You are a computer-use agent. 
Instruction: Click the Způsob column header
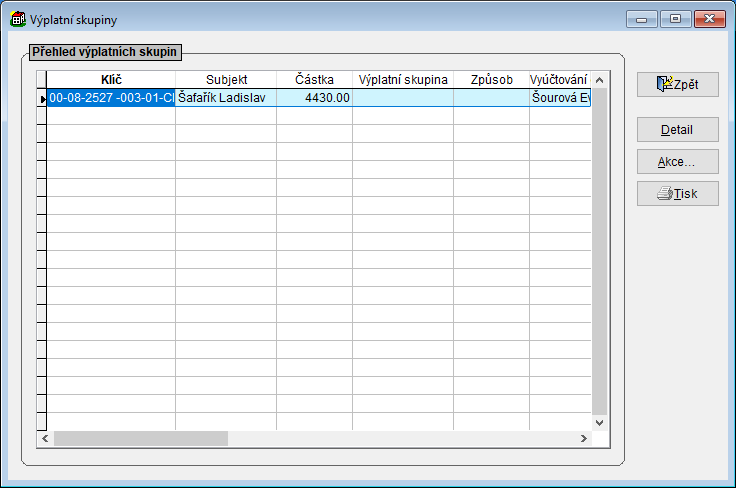point(491,80)
